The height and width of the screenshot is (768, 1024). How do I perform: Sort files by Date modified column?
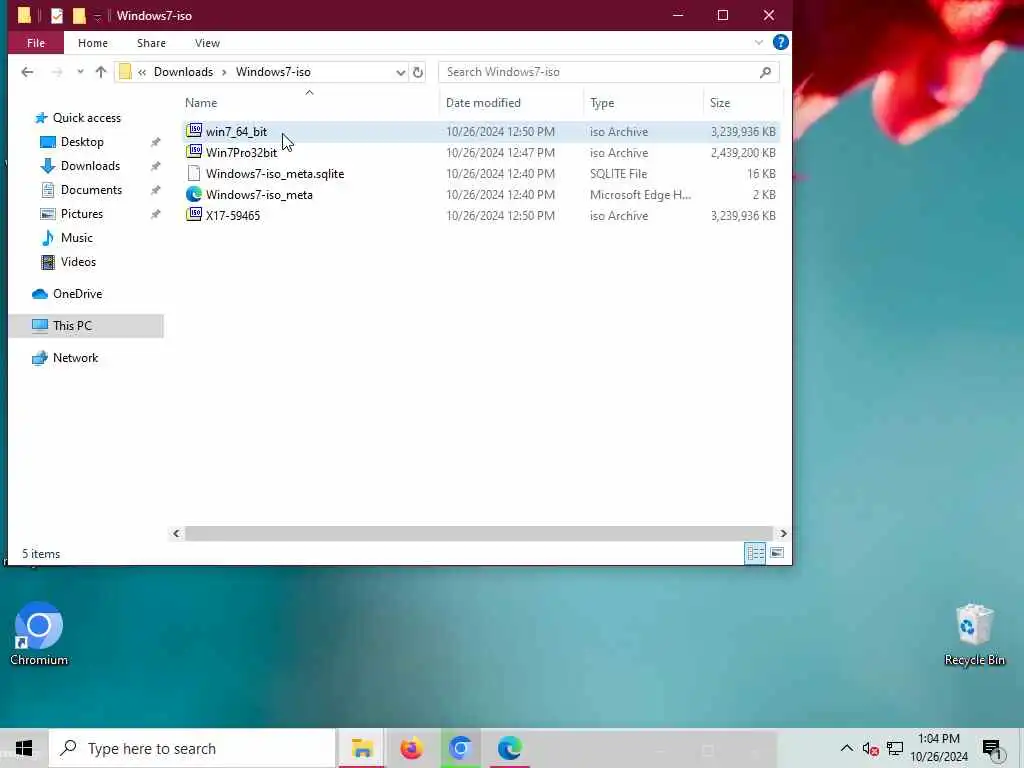(x=483, y=103)
